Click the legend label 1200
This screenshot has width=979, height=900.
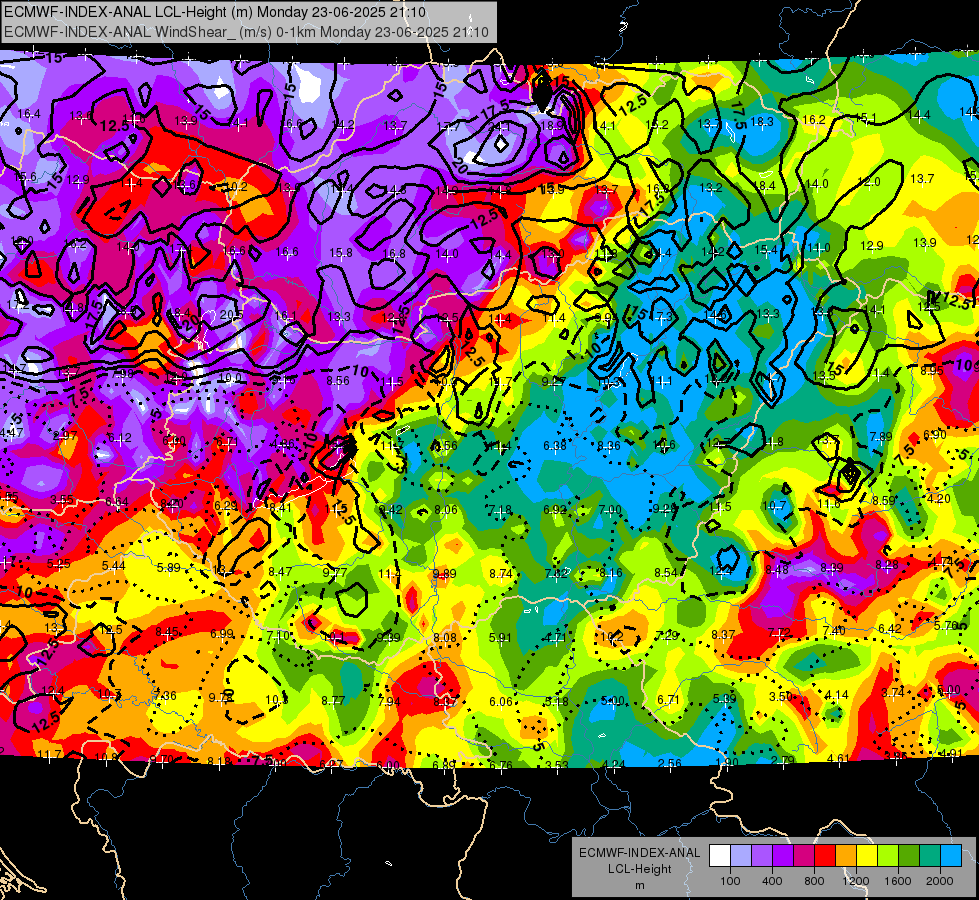click(x=856, y=881)
